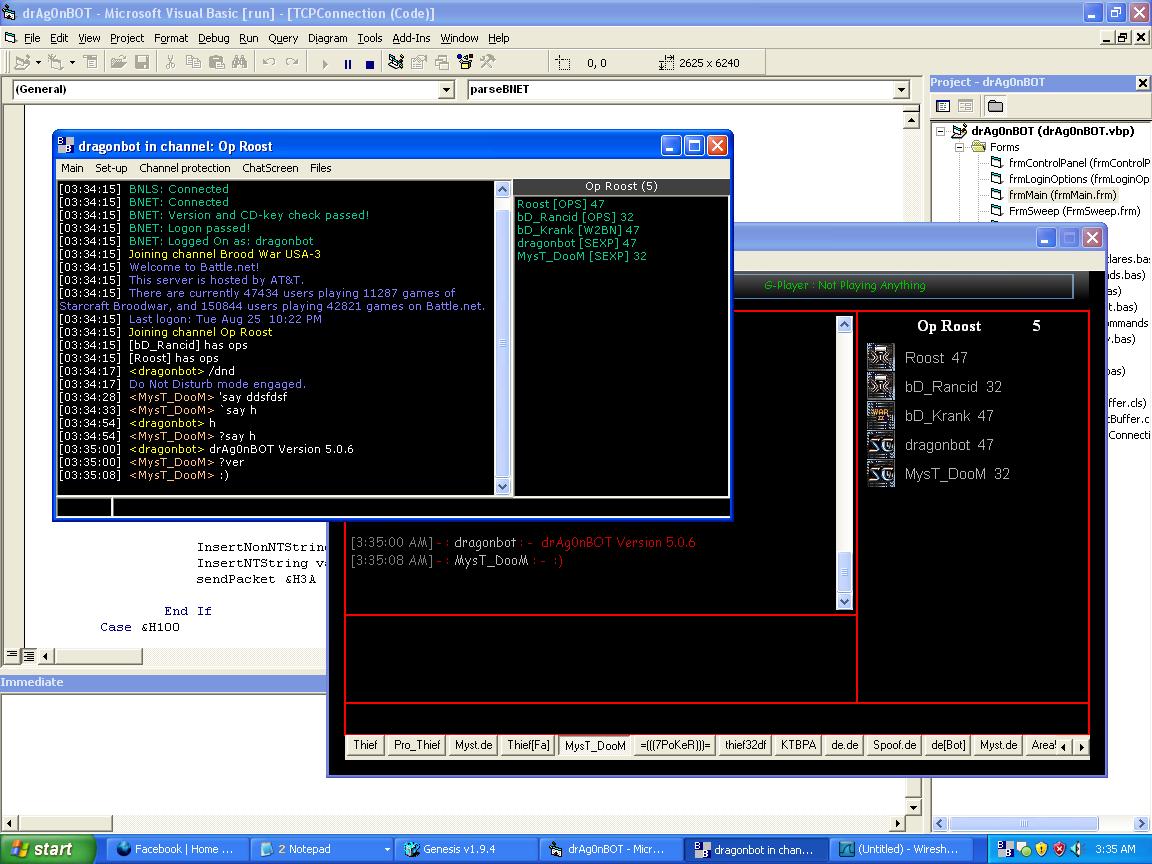
Task: Click the View Code icon in Project panel
Action: [943, 106]
